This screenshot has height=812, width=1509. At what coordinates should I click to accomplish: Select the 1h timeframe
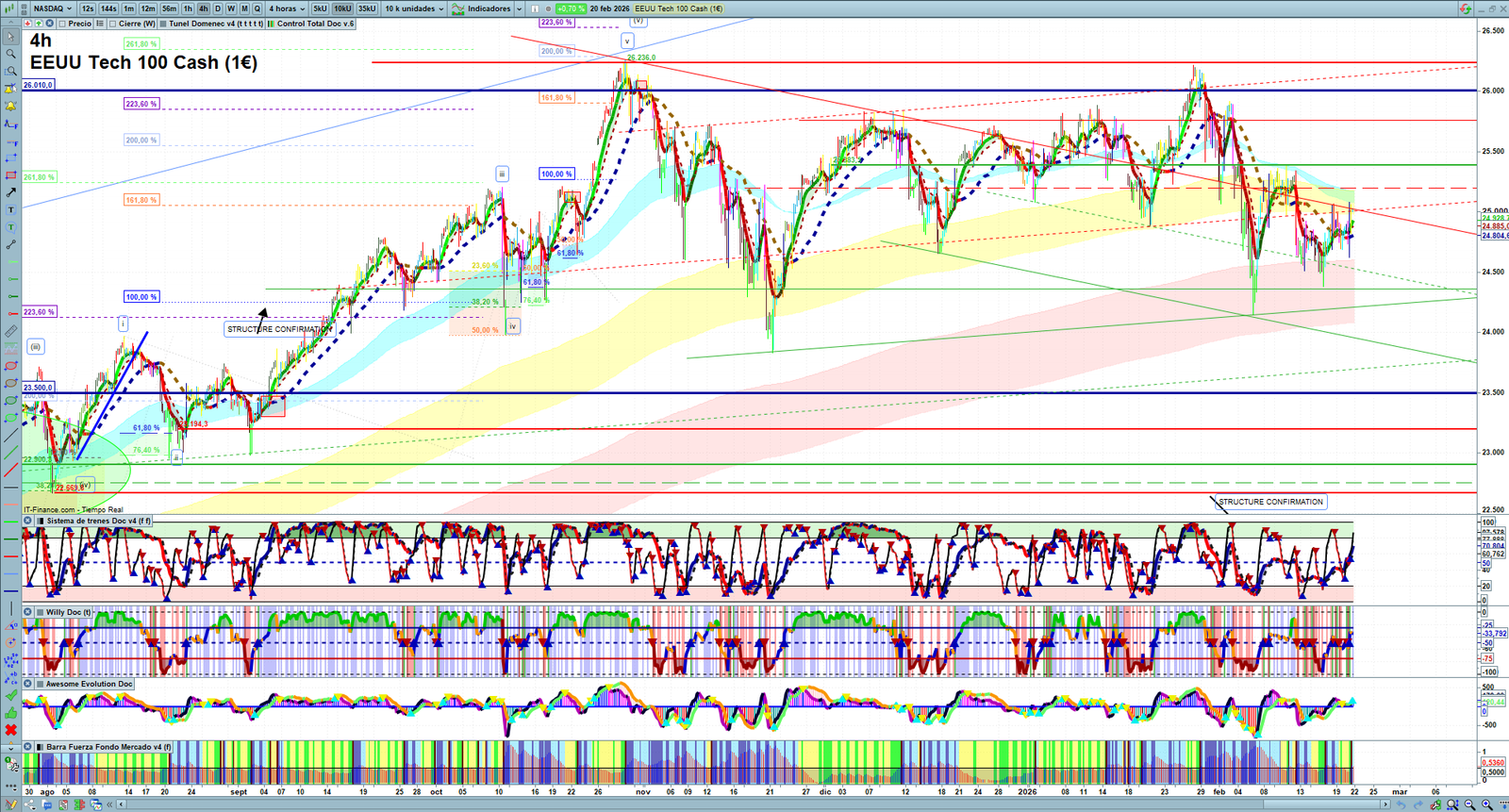(x=188, y=8)
